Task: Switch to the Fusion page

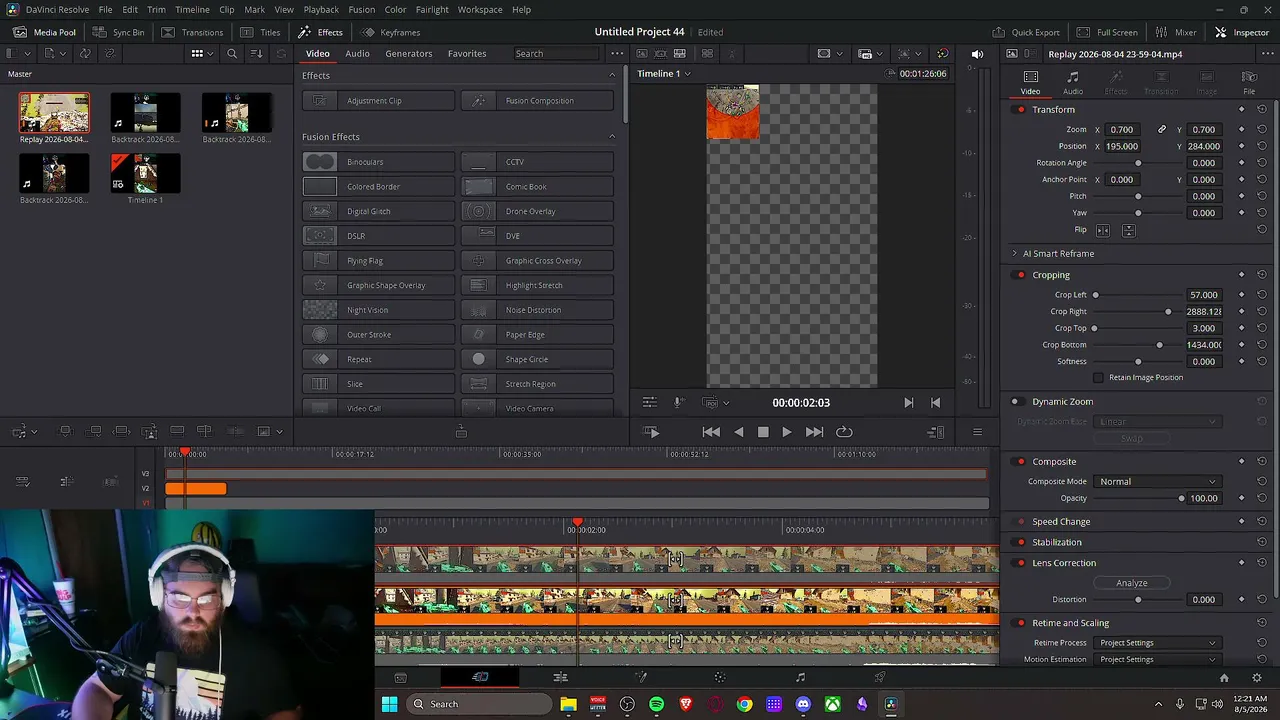Action: pos(640,678)
